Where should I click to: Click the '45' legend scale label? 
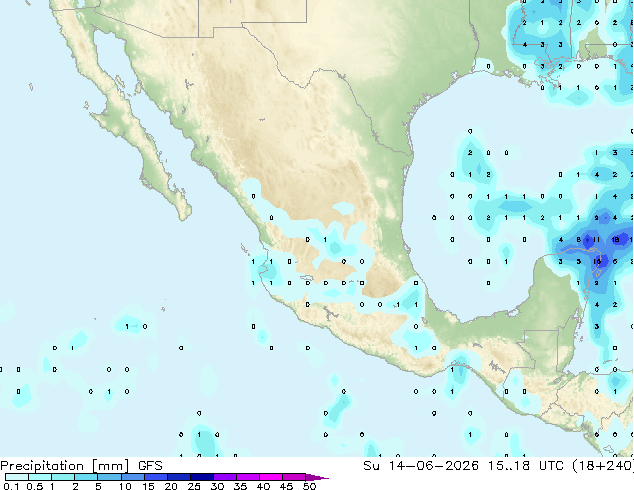tap(286, 486)
